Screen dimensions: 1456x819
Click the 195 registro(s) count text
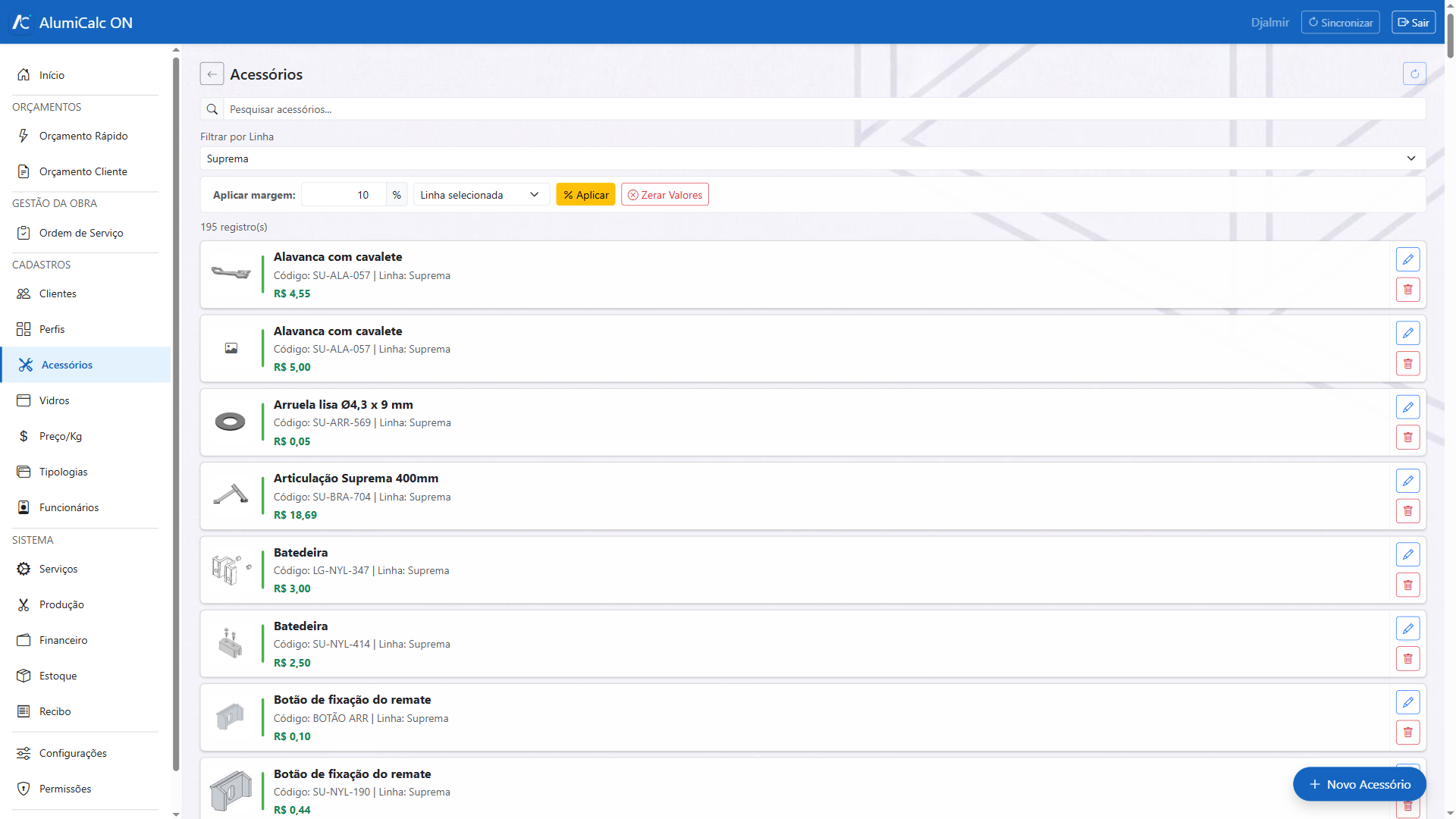tap(234, 227)
